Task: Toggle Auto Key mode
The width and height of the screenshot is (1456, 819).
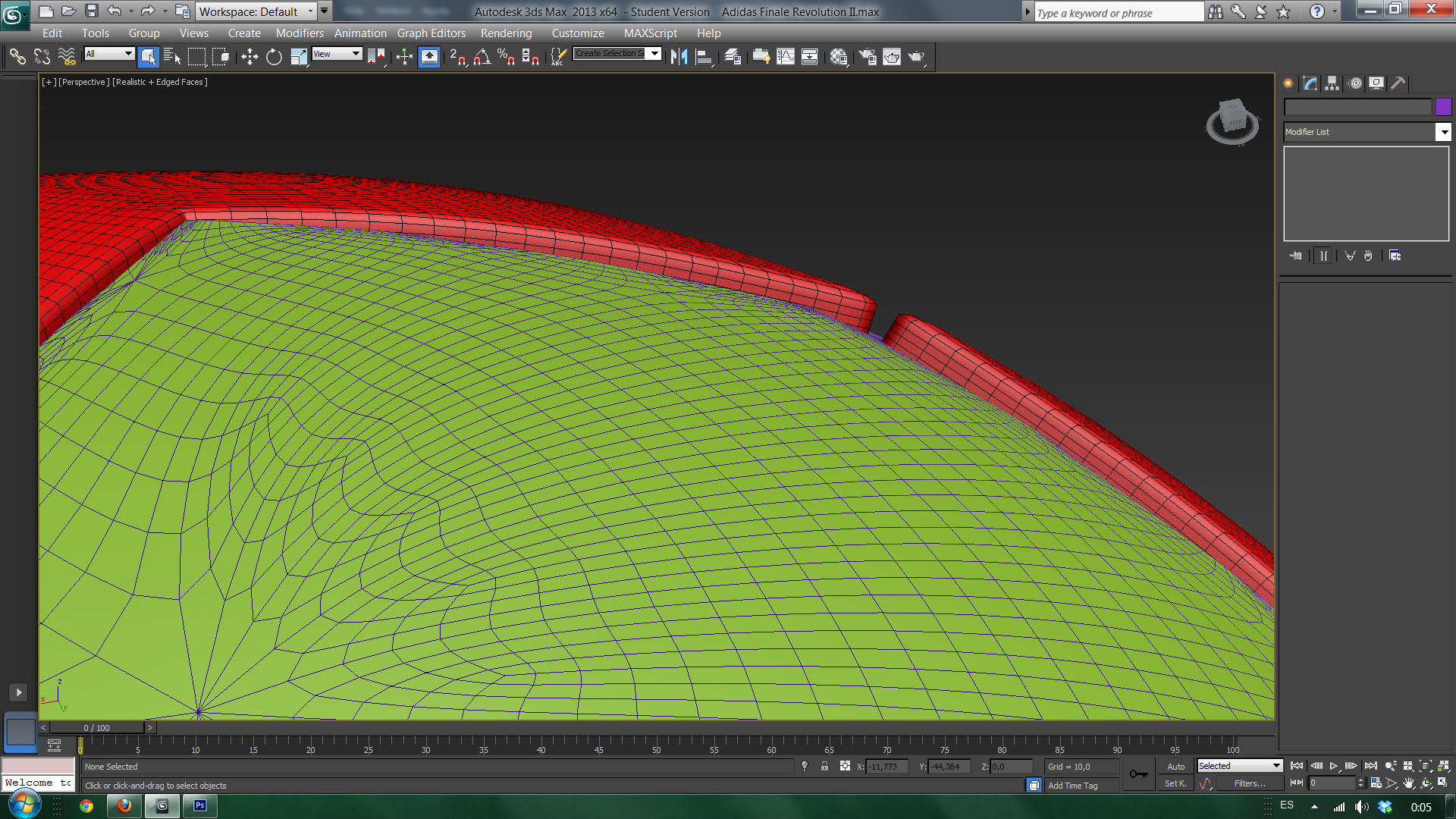Action: click(1175, 767)
